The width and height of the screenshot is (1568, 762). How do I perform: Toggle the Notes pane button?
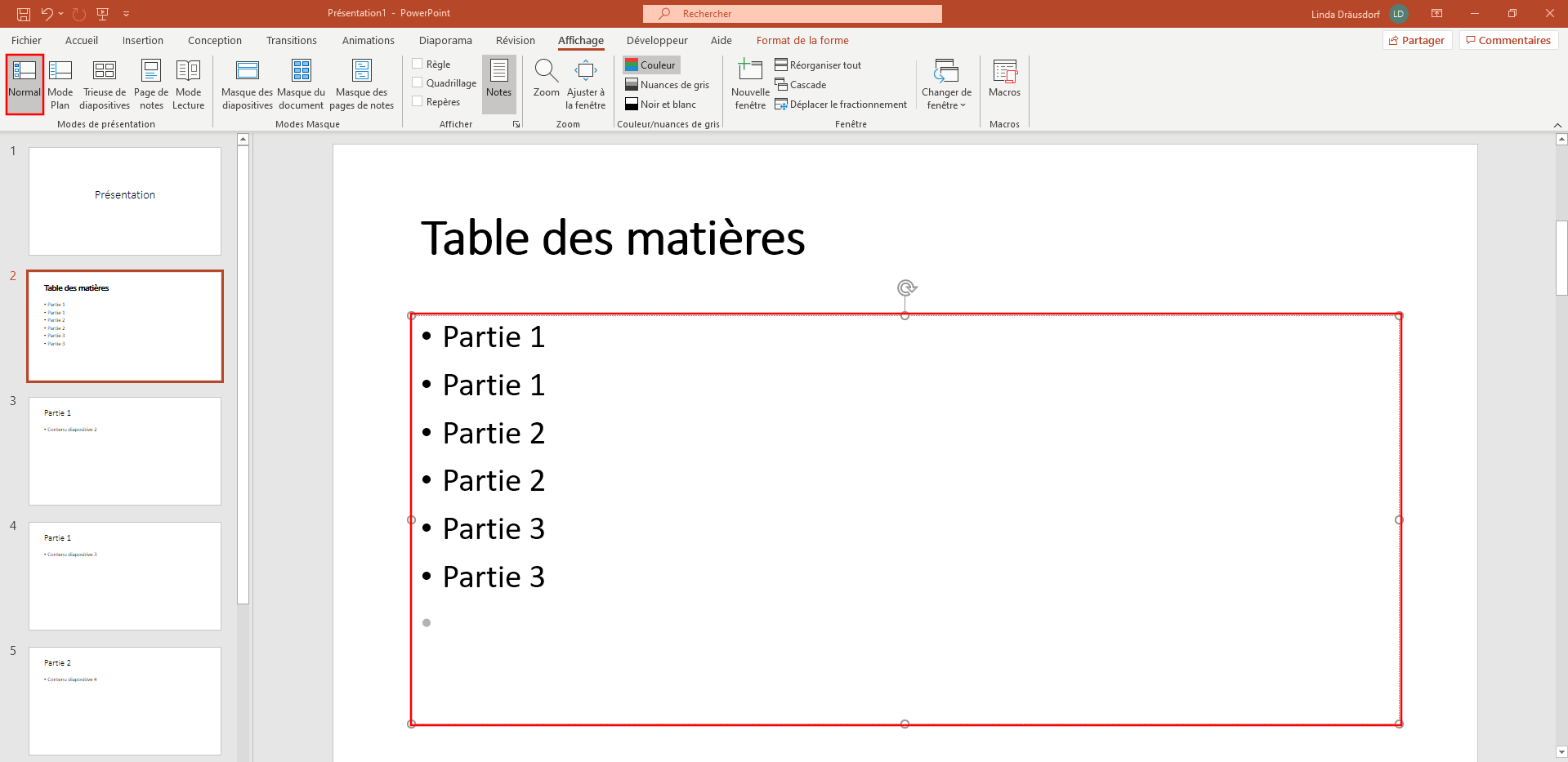pos(499,85)
